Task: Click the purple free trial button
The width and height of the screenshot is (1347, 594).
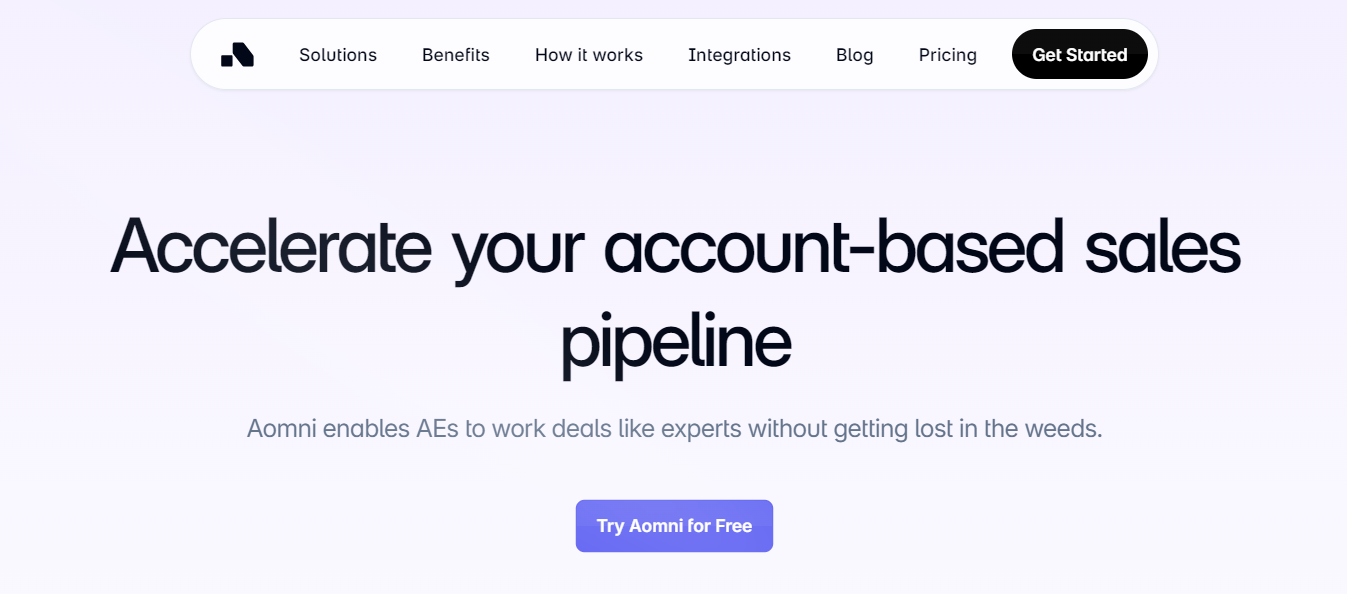Action: [673, 525]
